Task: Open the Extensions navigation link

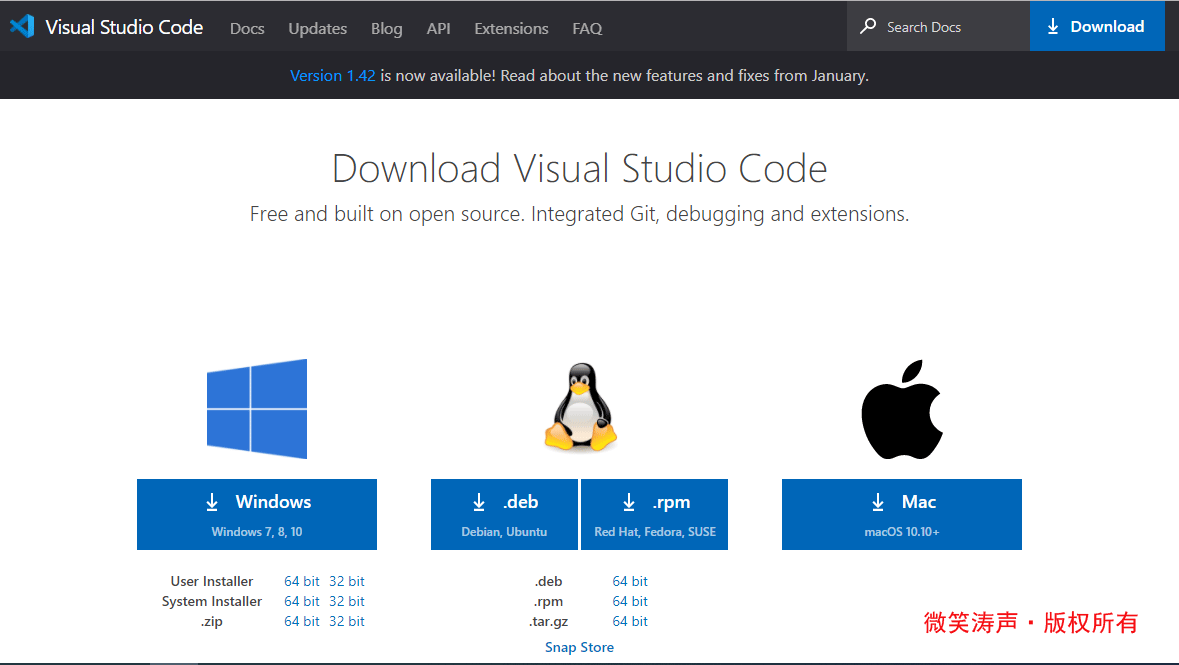Action: (x=511, y=29)
